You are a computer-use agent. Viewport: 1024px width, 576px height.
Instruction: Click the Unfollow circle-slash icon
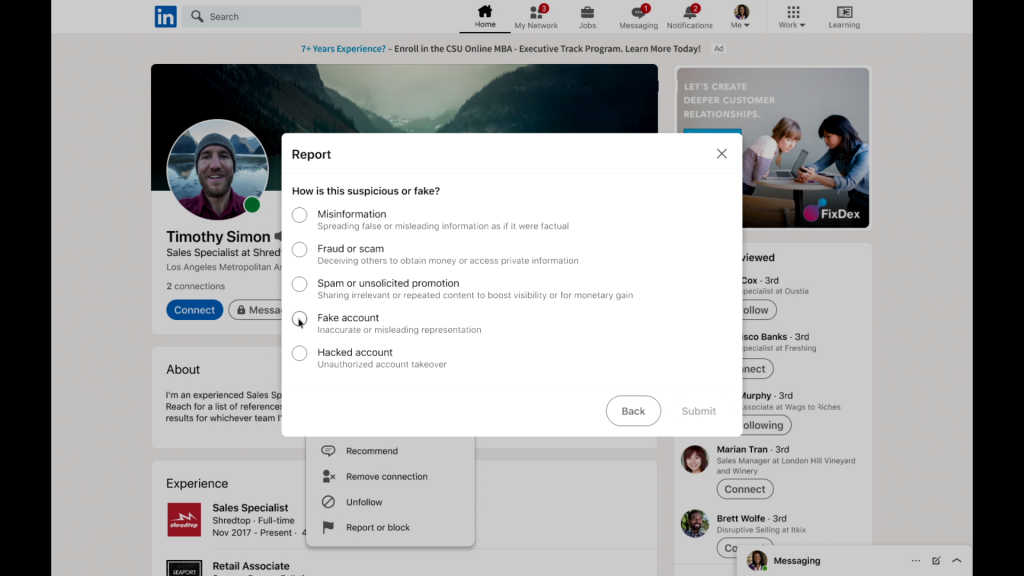328,502
